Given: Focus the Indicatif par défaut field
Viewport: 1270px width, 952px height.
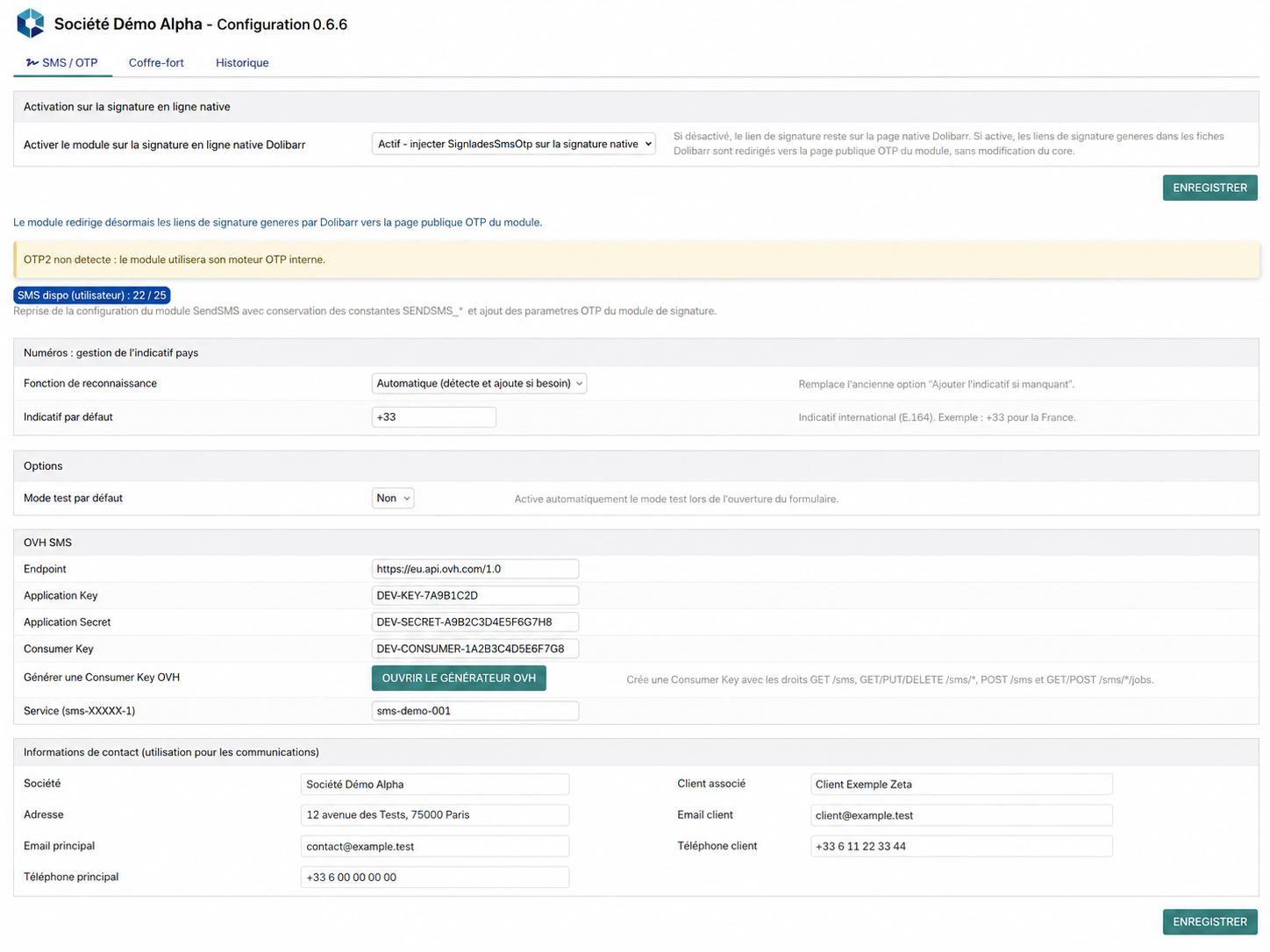Looking at the screenshot, I should (434, 417).
